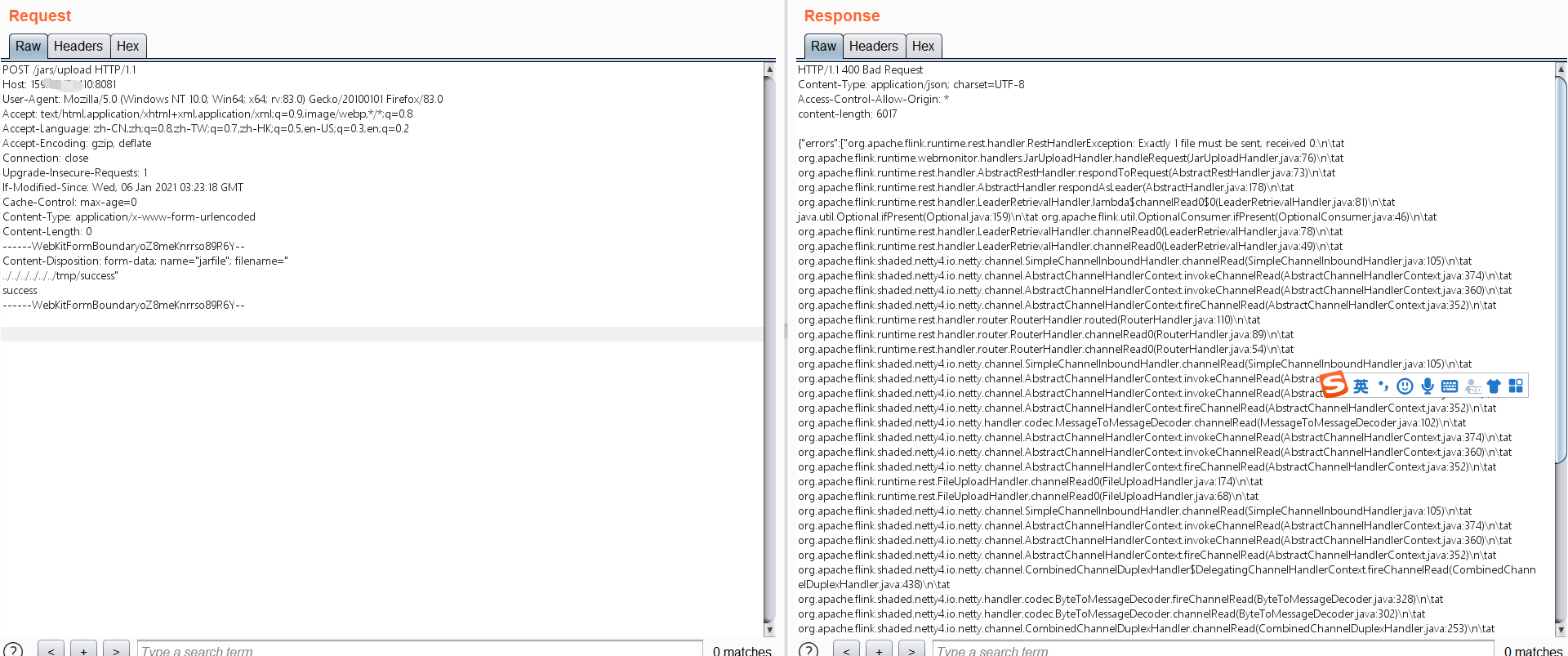The height and width of the screenshot is (656, 1568).
Task: Click the Response vertical scrollbar thumb
Action: pyautogui.click(x=1561, y=270)
